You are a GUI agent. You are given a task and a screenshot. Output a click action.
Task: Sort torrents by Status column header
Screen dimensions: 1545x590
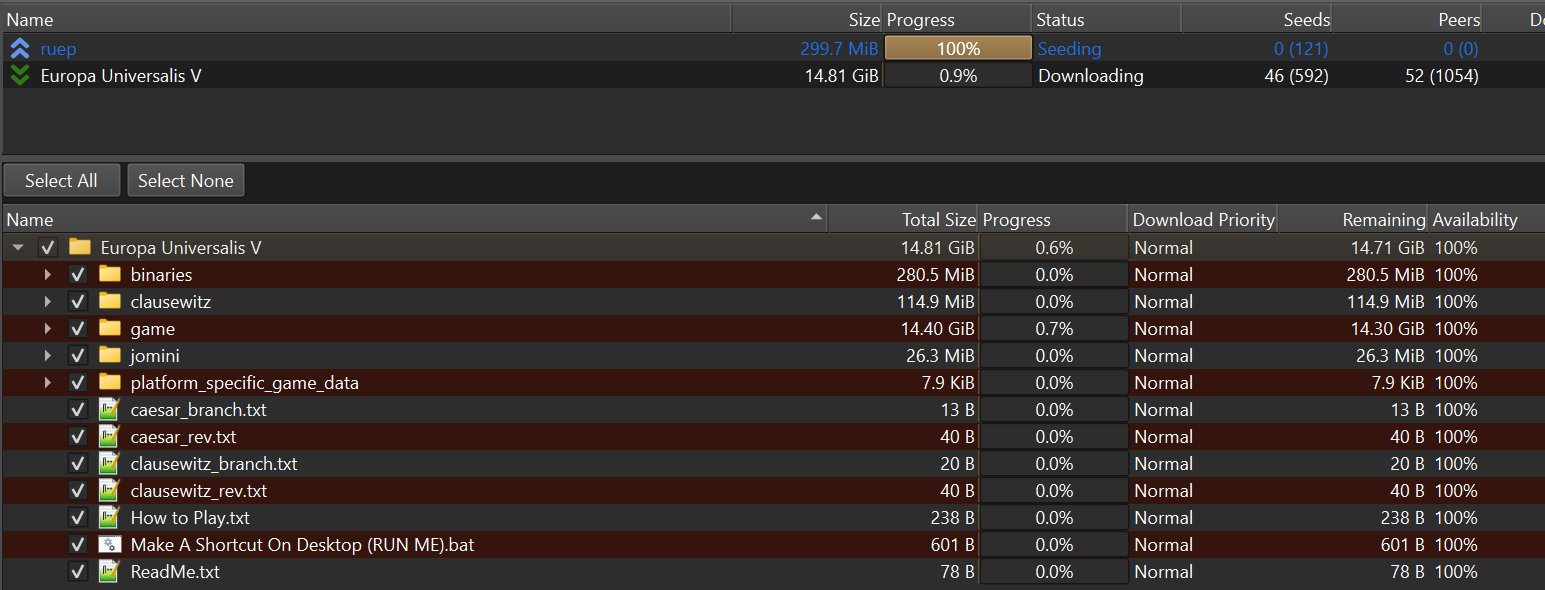(x=1106, y=19)
